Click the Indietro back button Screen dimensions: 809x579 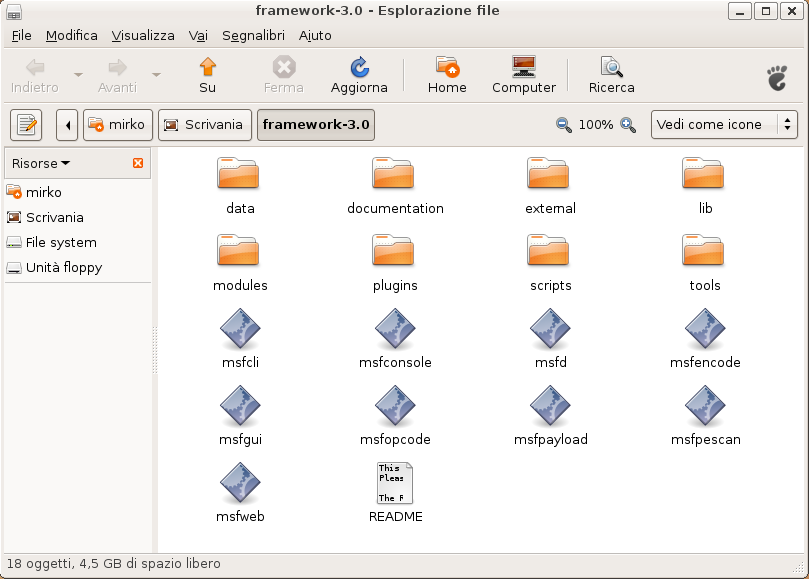click(35, 75)
